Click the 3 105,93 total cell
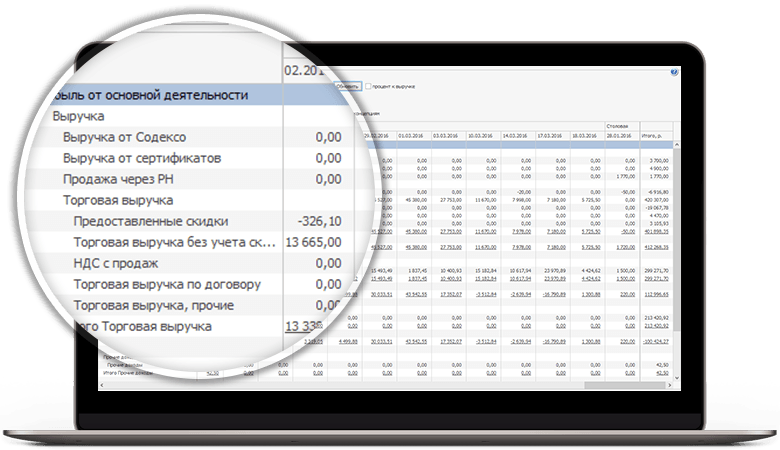This screenshot has width=780, height=450. 659,224
